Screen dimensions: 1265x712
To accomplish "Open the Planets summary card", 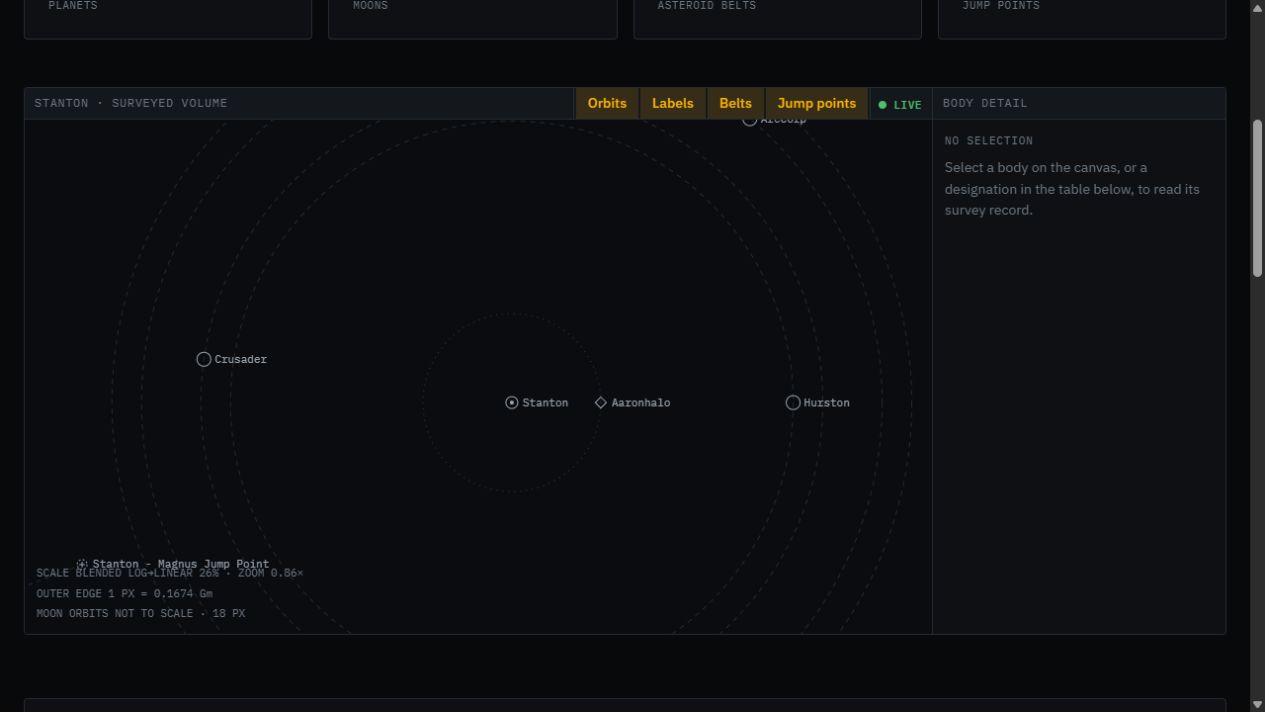I will tap(168, 19).
